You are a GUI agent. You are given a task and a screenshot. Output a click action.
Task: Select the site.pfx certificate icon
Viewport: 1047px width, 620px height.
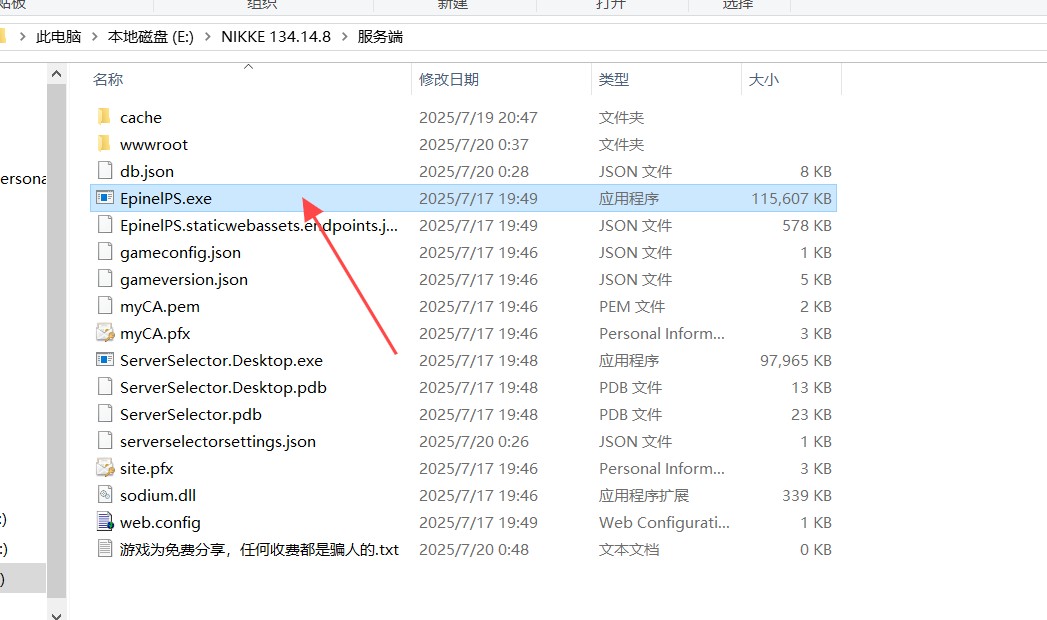click(104, 468)
